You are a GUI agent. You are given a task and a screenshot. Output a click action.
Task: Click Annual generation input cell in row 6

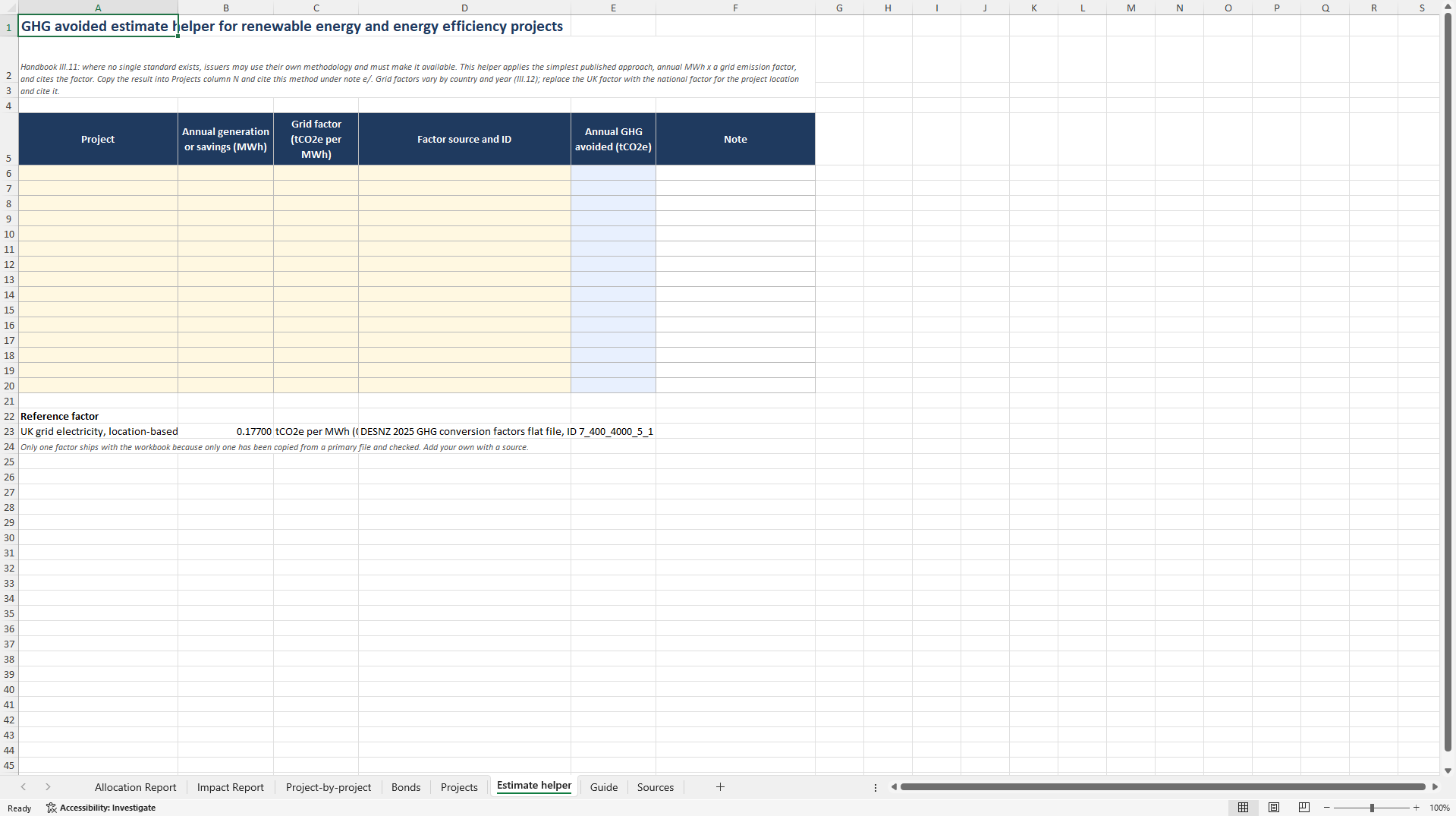pos(225,173)
